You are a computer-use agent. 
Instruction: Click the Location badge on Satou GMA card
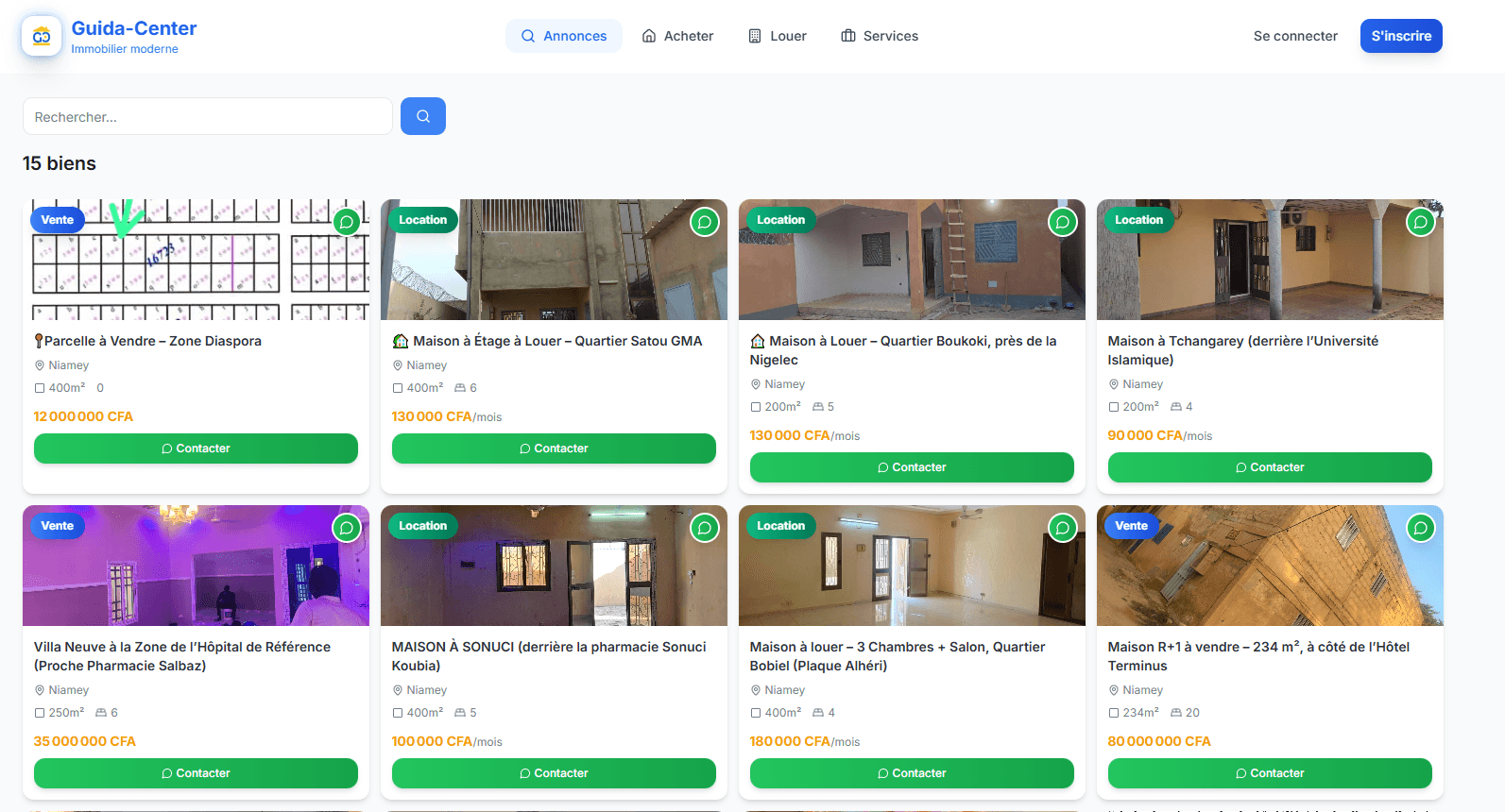pos(422,220)
